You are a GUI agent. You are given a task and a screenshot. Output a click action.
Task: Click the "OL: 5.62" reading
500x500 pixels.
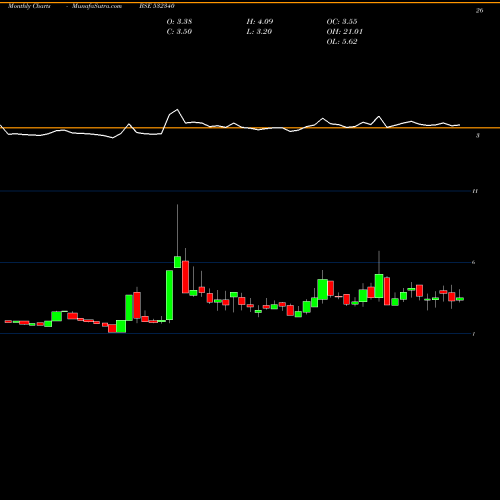point(342,42)
